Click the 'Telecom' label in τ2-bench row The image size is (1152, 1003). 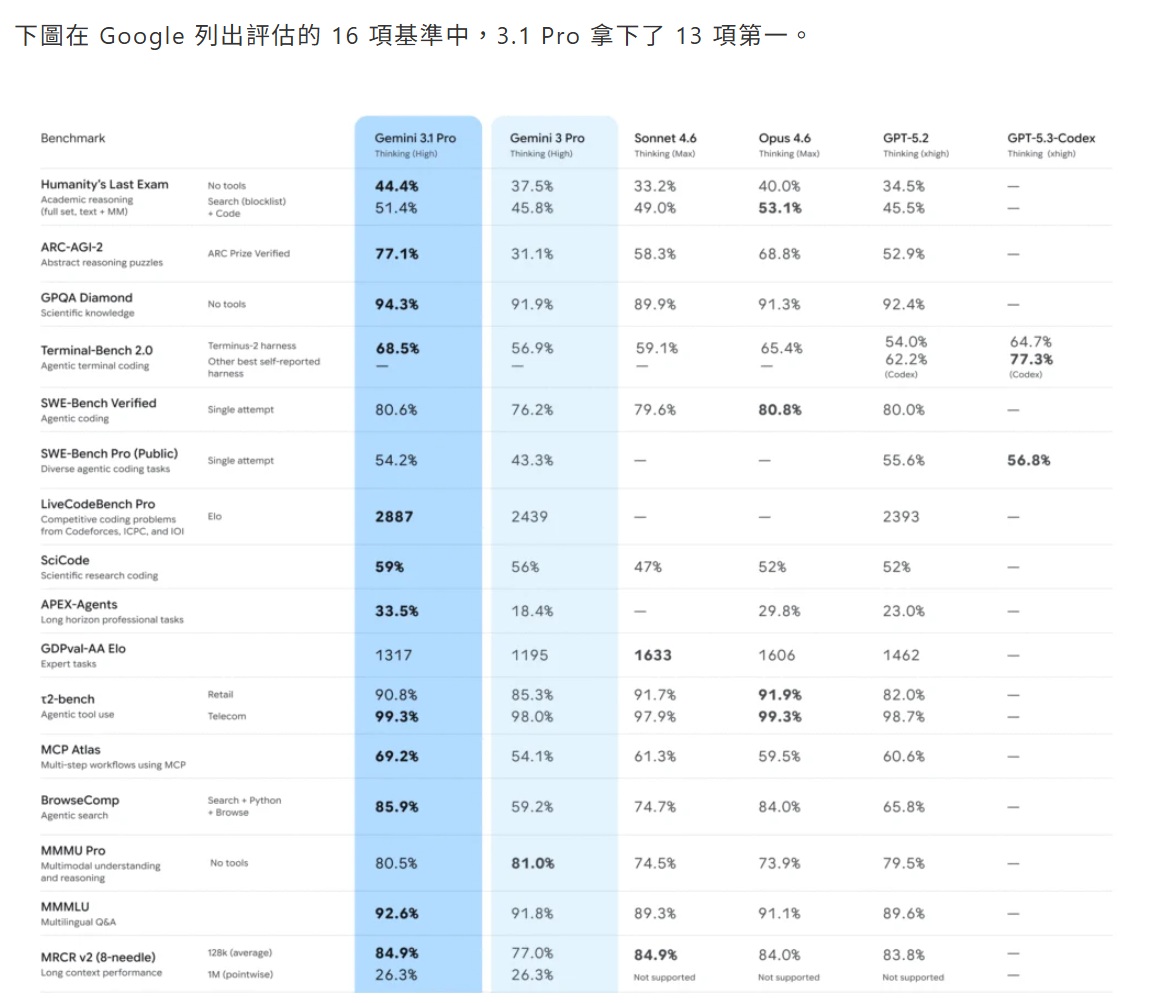click(x=226, y=716)
